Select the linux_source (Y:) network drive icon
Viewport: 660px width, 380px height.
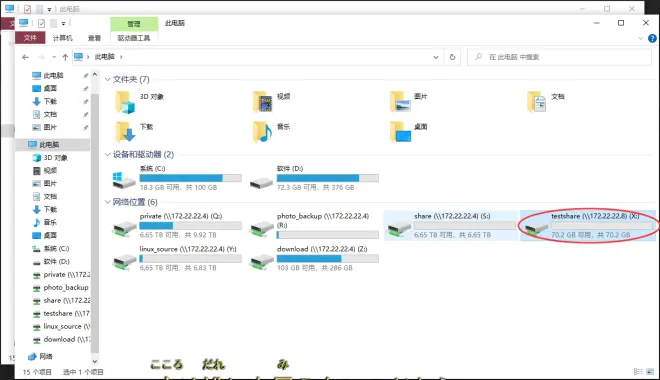(x=124, y=262)
